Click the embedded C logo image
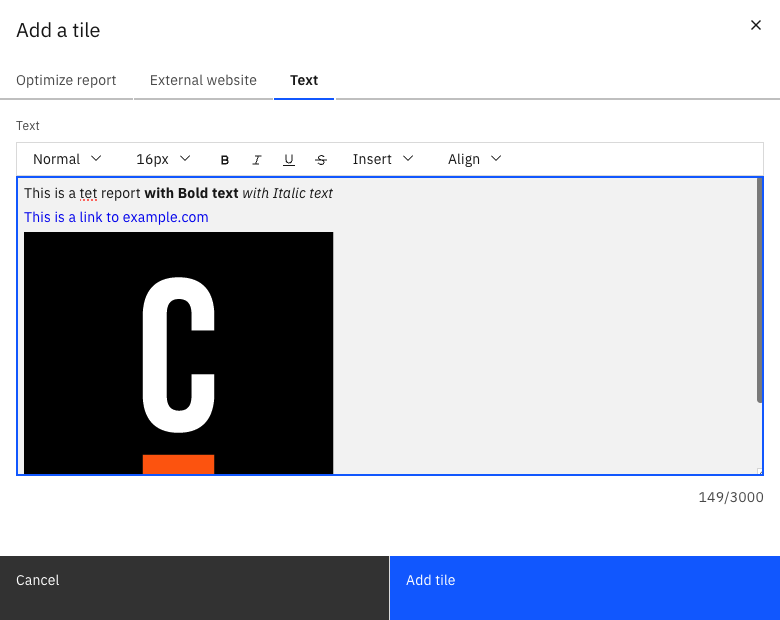The width and height of the screenshot is (780, 620). pyautogui.click(x=179, y=353)
